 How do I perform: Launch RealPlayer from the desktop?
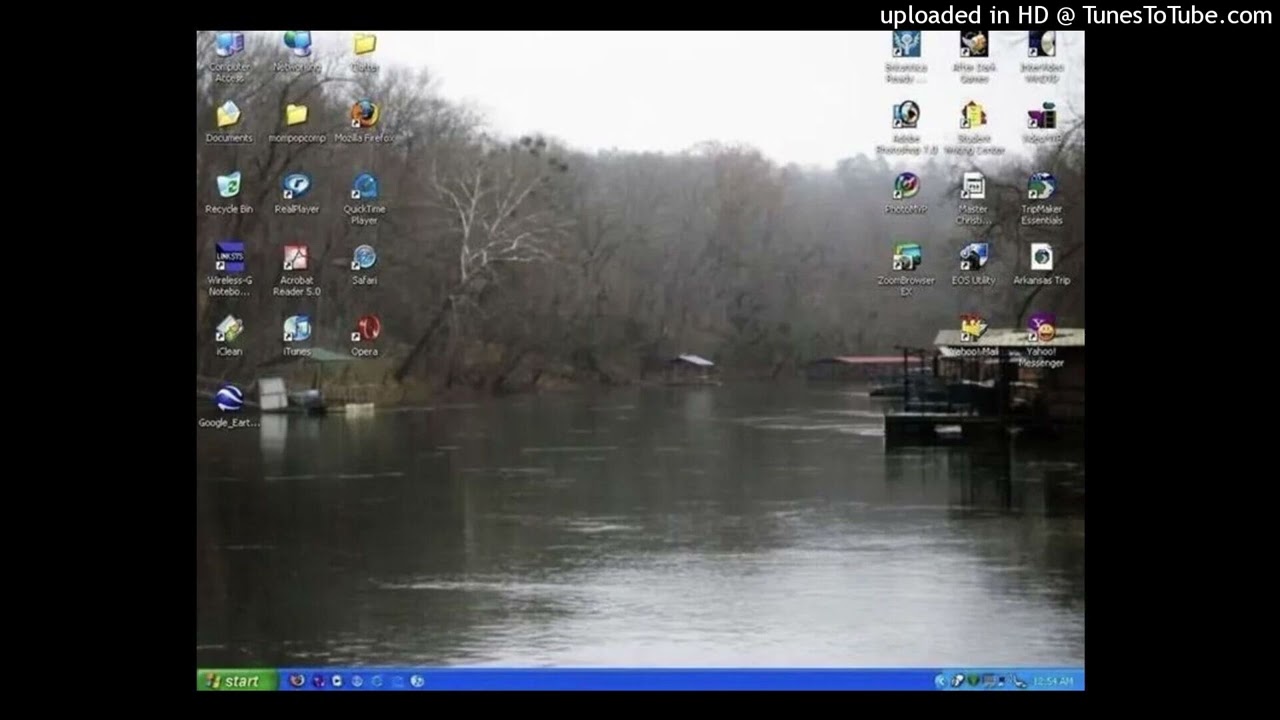(297, 194)
